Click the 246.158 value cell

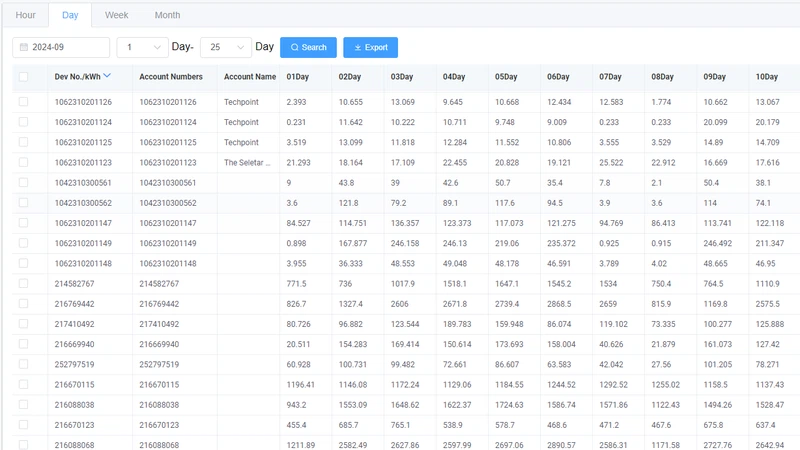(405, 243)
